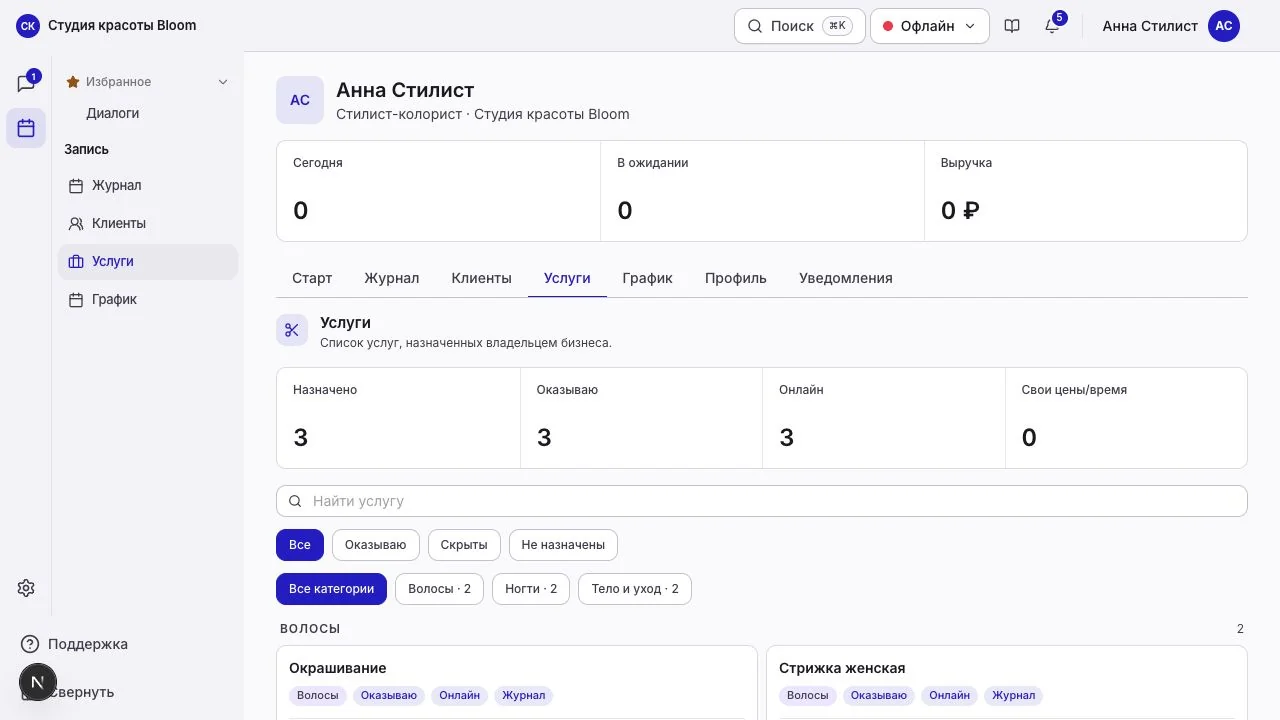Viewport: 1280px width, 720px height.
Task: Open settings gear icon in left rail
Action: (x=26, y=588)
